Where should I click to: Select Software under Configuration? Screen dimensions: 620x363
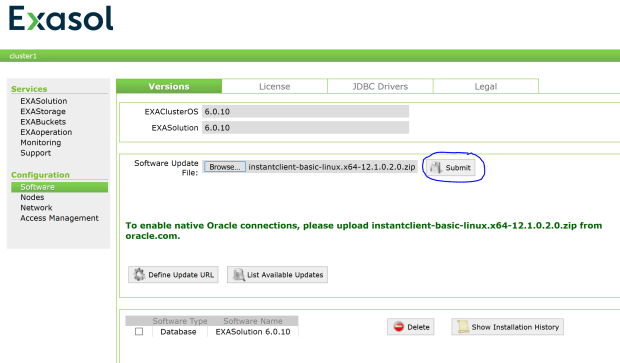point(59,187)
